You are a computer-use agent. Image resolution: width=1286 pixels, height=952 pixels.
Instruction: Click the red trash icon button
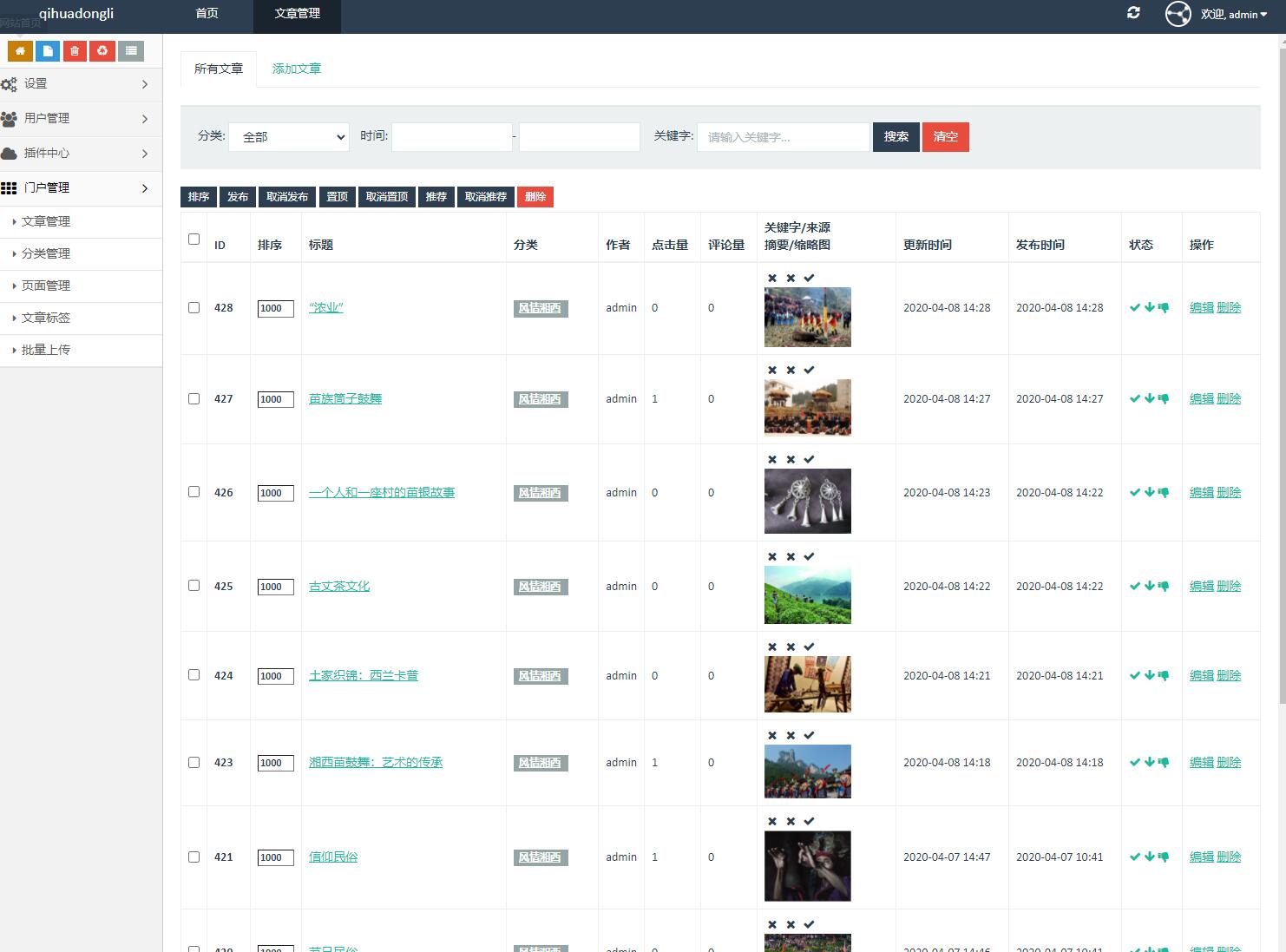(x=75, y=51)
